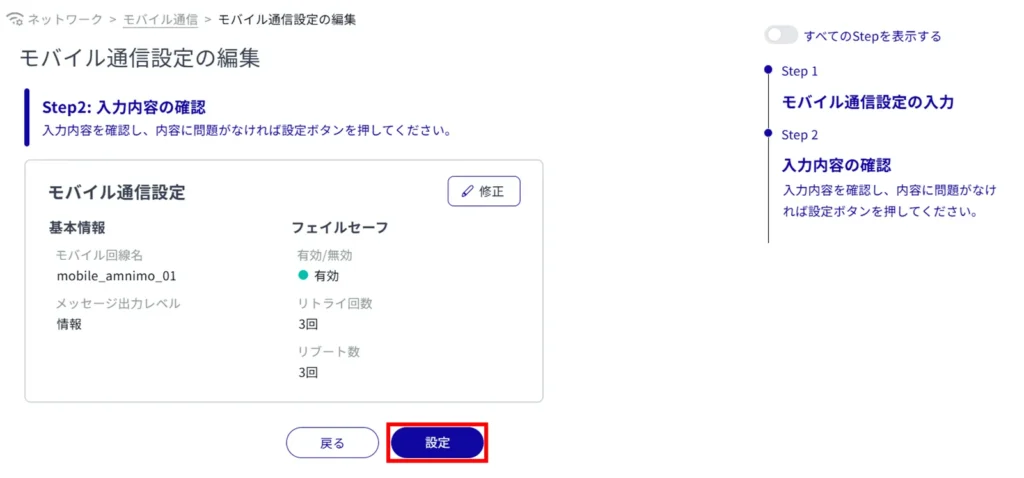Go to モバイル通信 breadcrumb link
The height and width of the screenshot is (478, 1024).
(x=160, y=19)
